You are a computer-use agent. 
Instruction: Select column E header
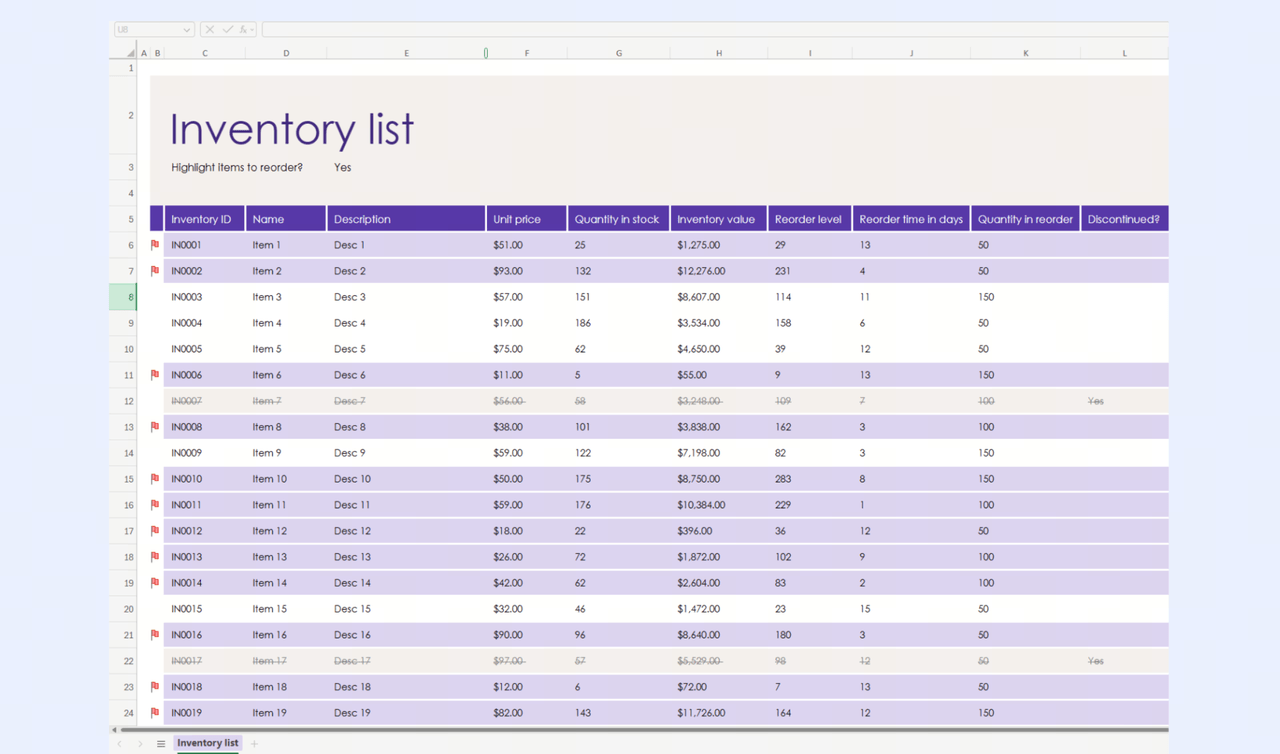(406, 53)
